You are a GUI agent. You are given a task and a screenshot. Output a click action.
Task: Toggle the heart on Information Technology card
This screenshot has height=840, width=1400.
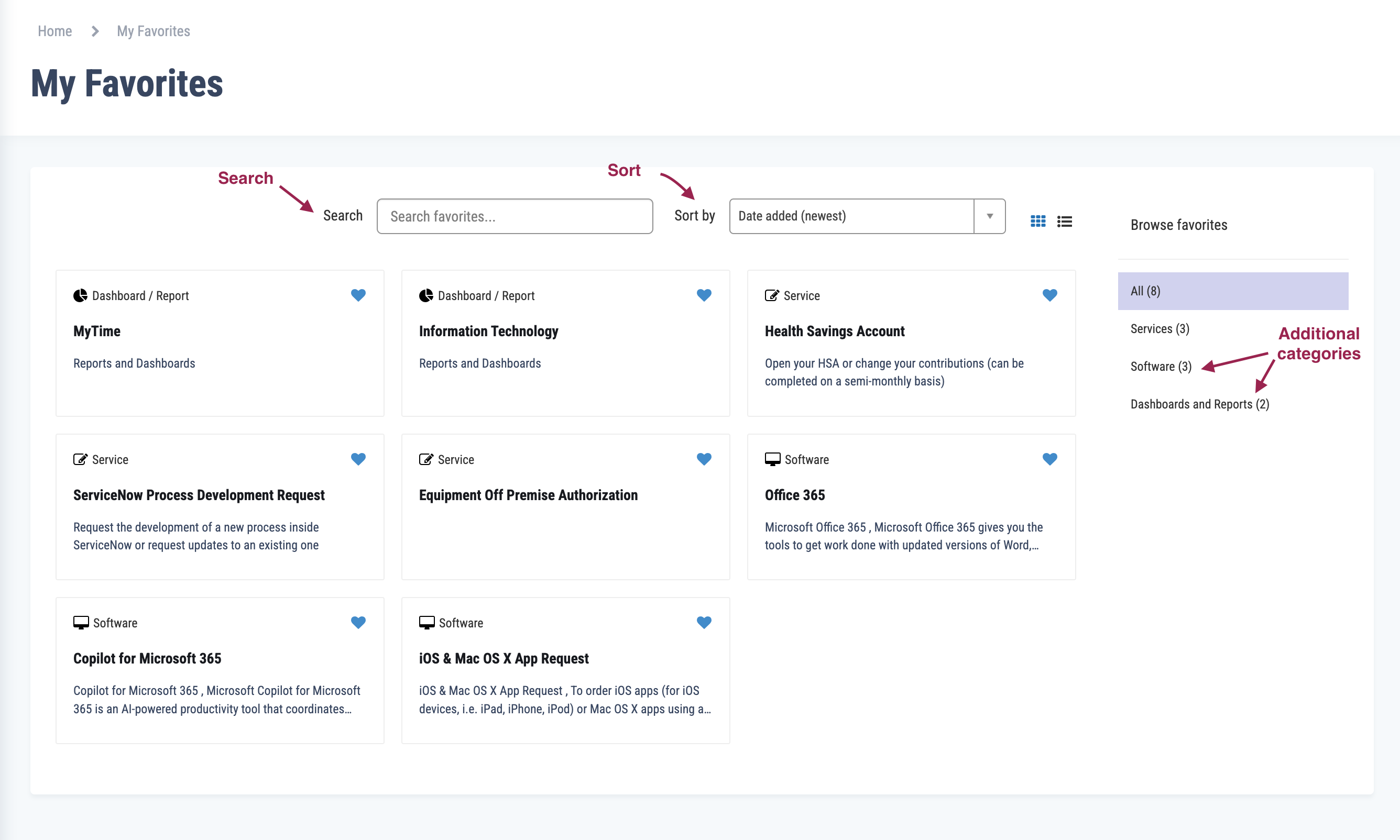coord(703,295)
